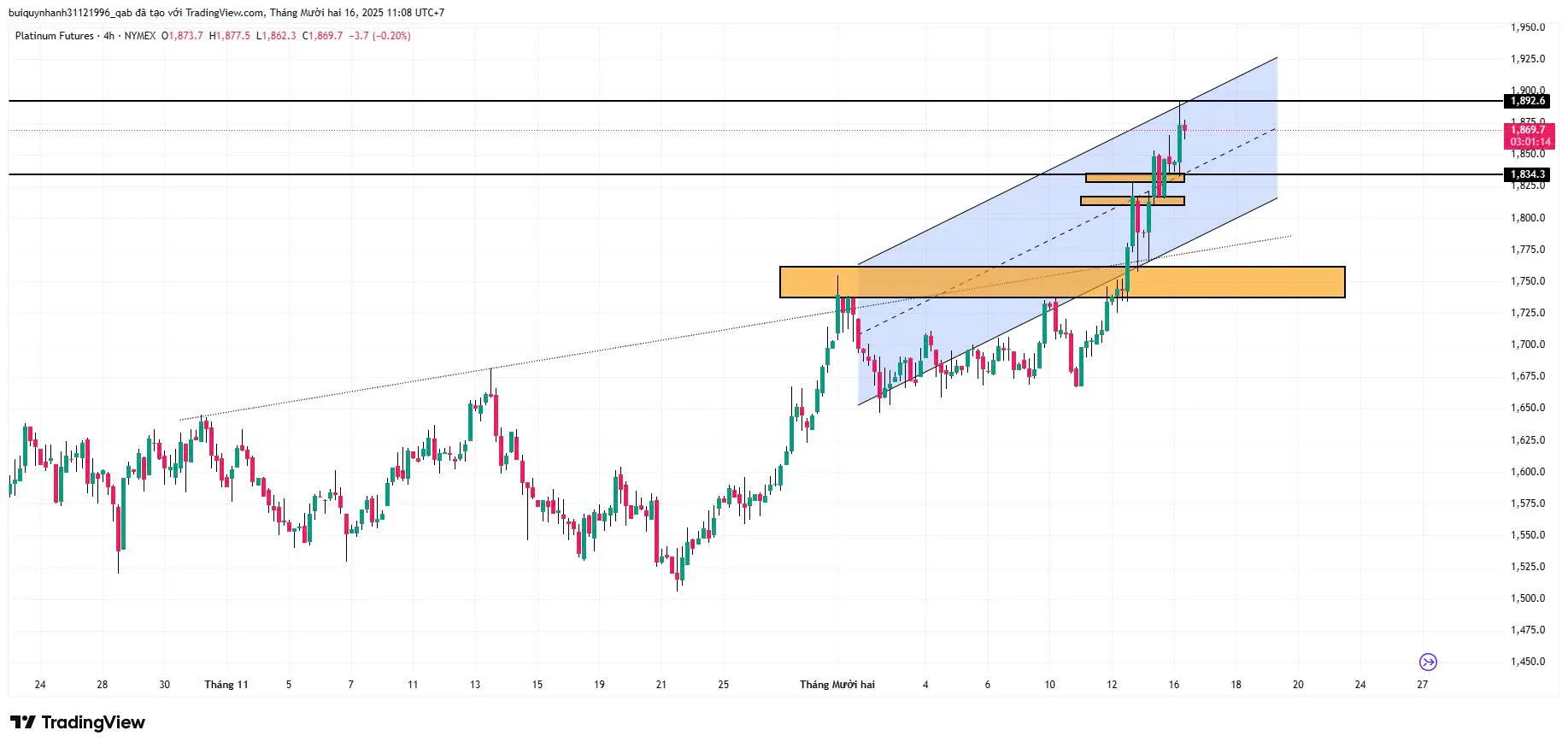1568x748 pixels.
Task: Click the "Tháng 11" date label
Action: [226, 685]
